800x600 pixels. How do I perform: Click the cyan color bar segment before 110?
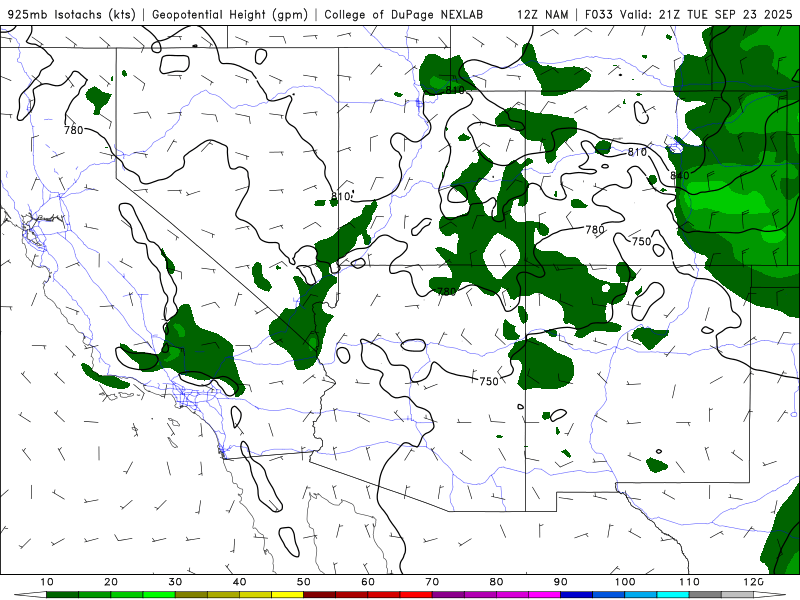click(673, 595)
